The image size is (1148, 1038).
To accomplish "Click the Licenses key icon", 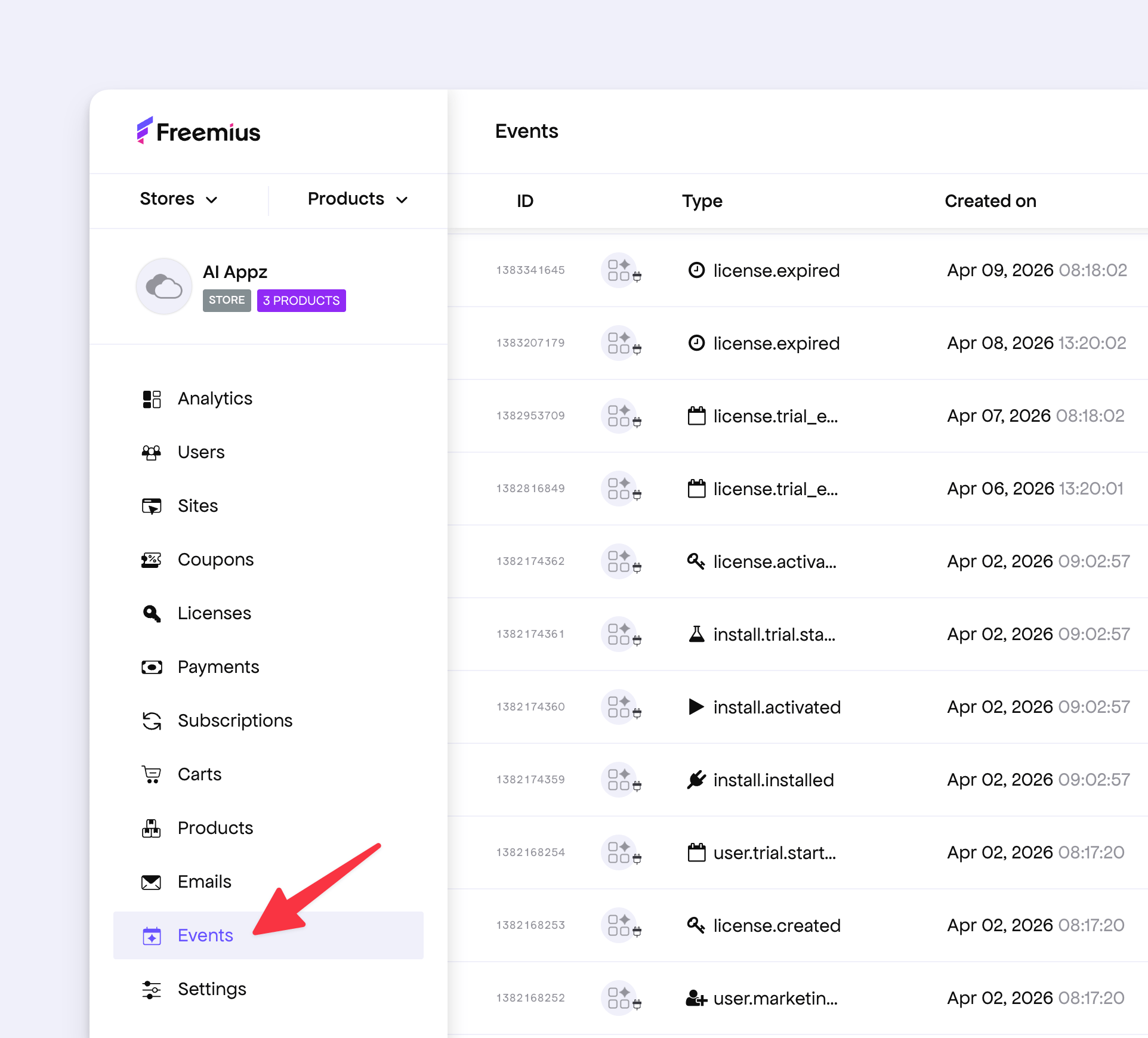I will coord(152,614).
